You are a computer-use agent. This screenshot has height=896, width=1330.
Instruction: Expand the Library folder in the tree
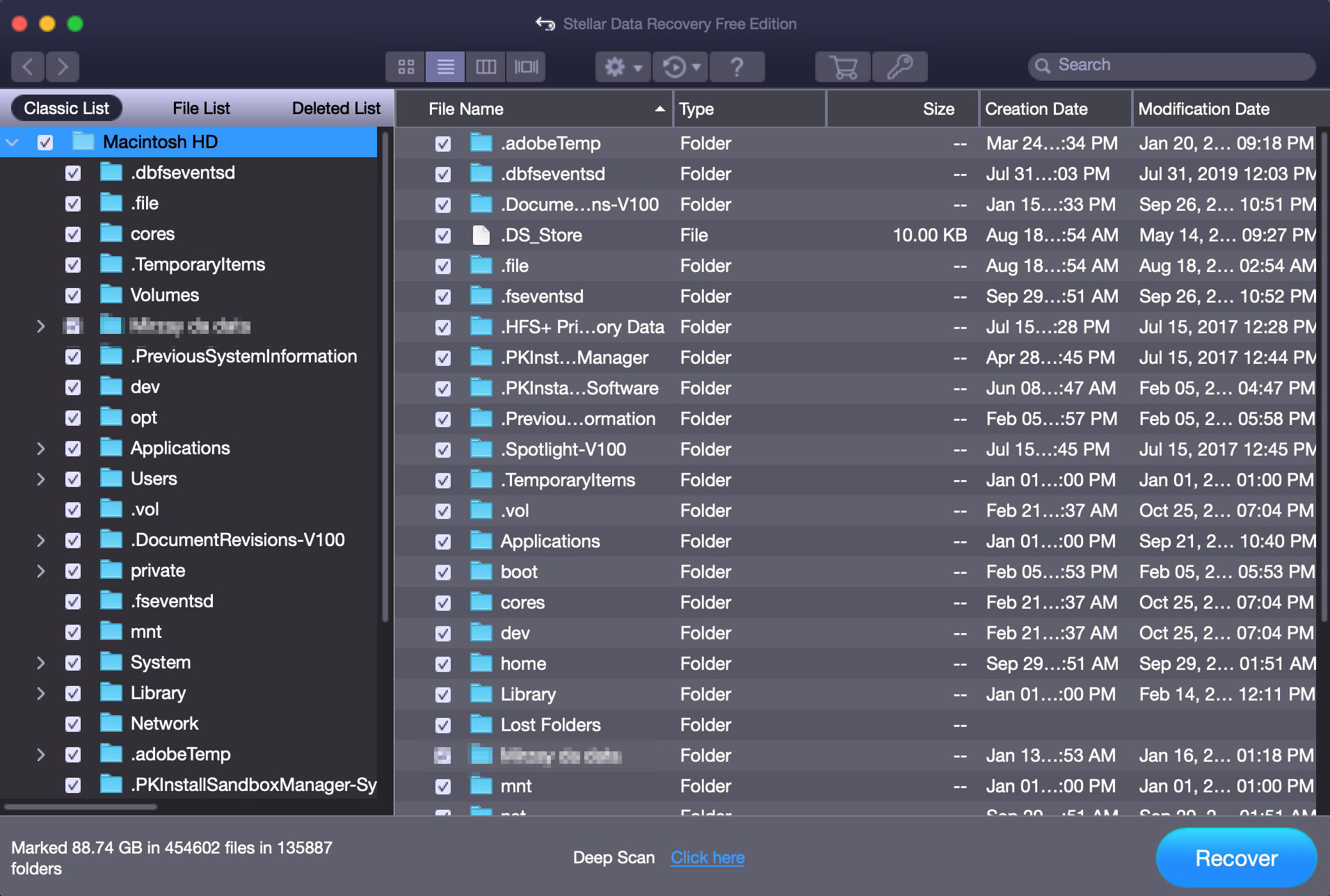40,694
